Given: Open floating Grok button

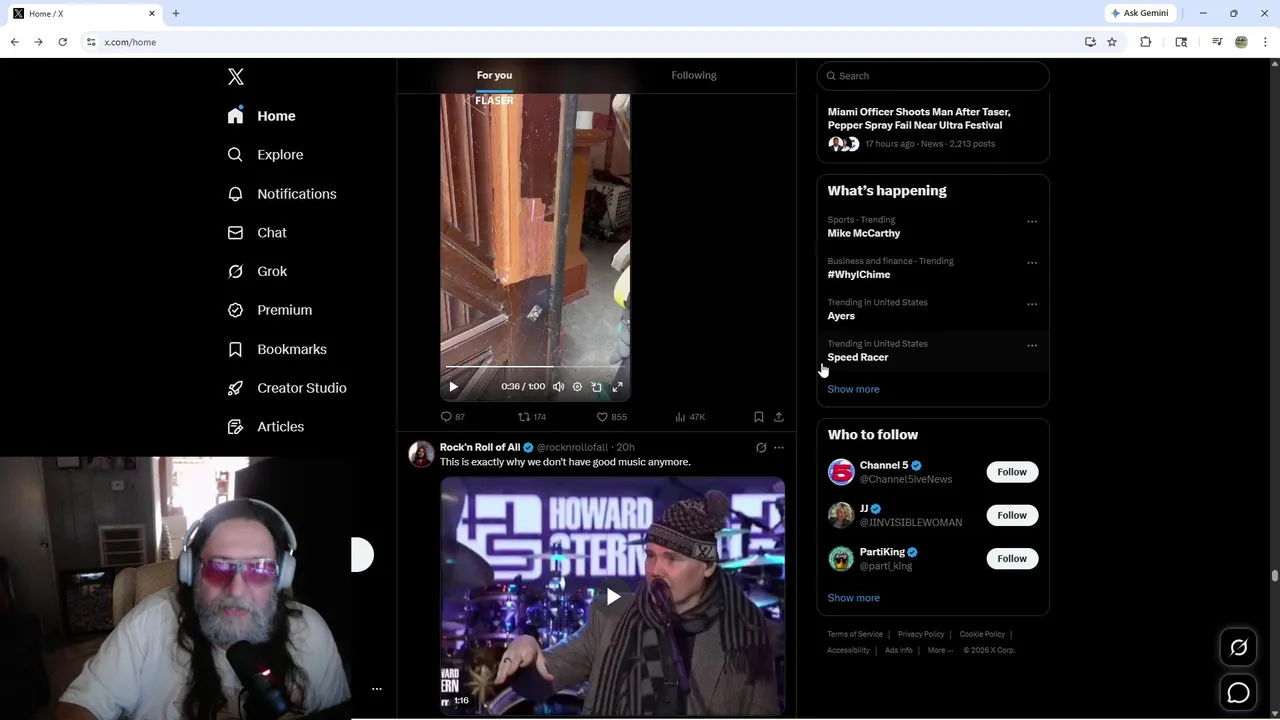Looking at the screenshot, I should [x=1238, y=648].
